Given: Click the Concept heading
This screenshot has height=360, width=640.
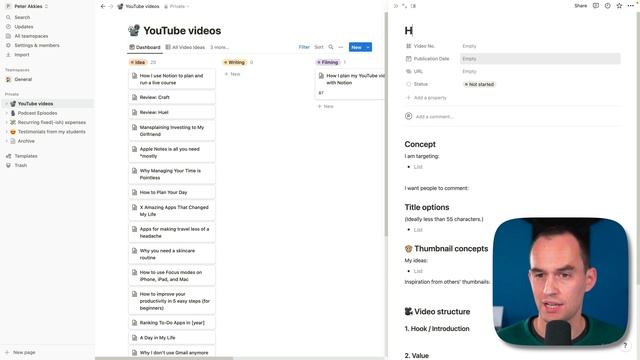Looking at the screenshot, I should point(420,144).
